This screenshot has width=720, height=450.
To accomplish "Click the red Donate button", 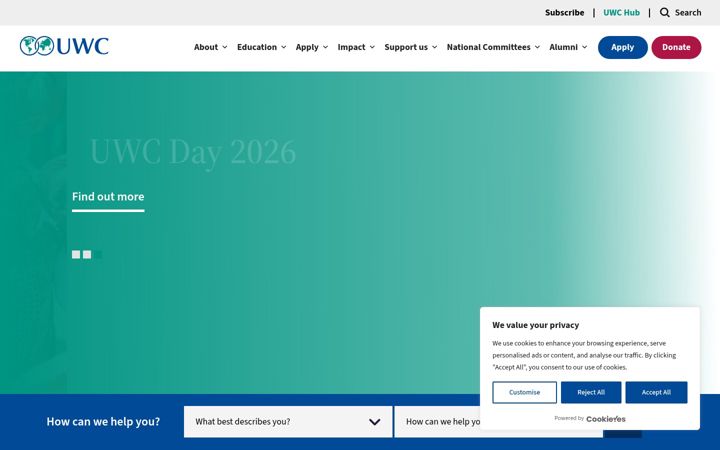I will (676, 47).
